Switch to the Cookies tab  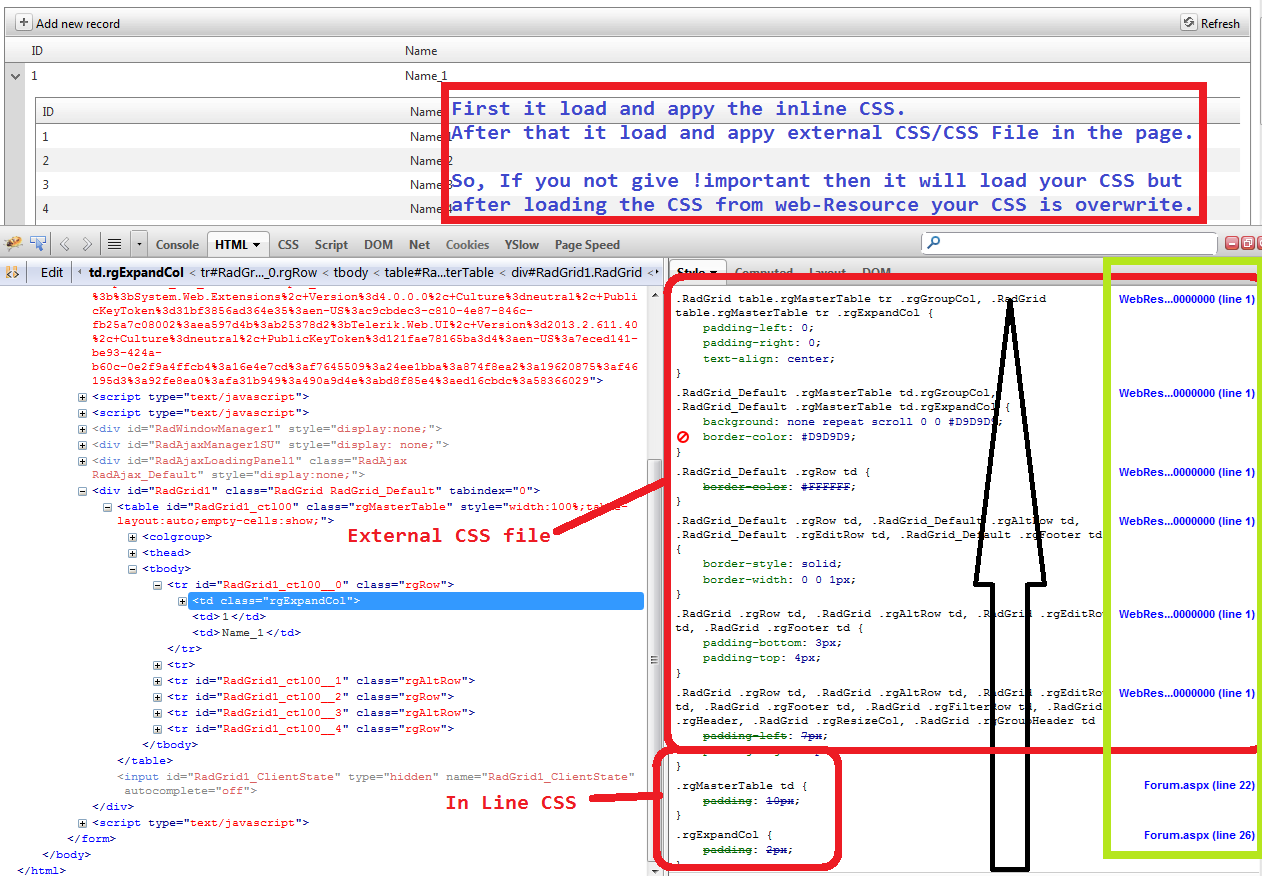coord(467,244)
